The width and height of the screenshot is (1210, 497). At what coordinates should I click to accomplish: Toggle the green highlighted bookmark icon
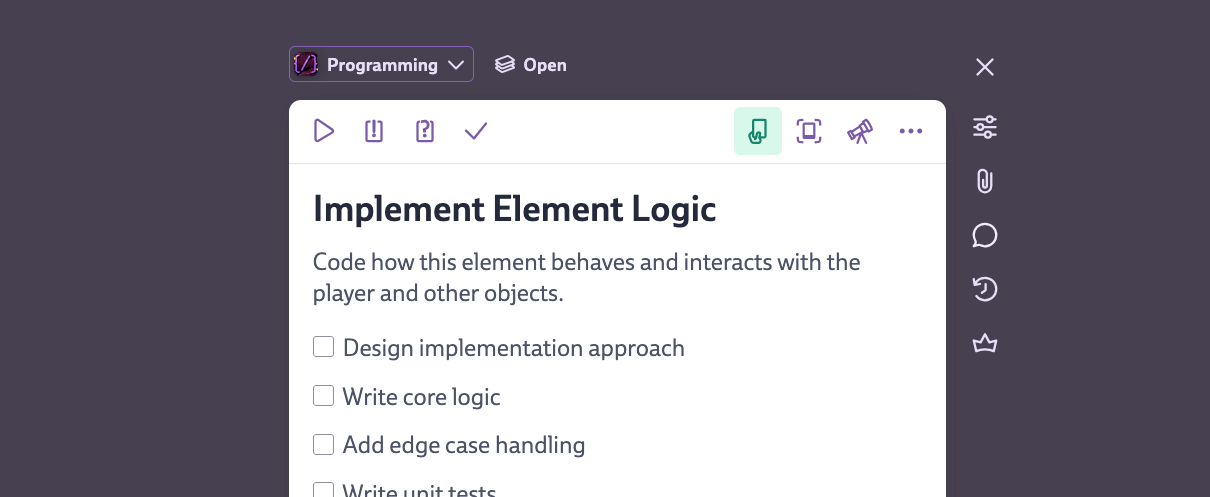758,131
